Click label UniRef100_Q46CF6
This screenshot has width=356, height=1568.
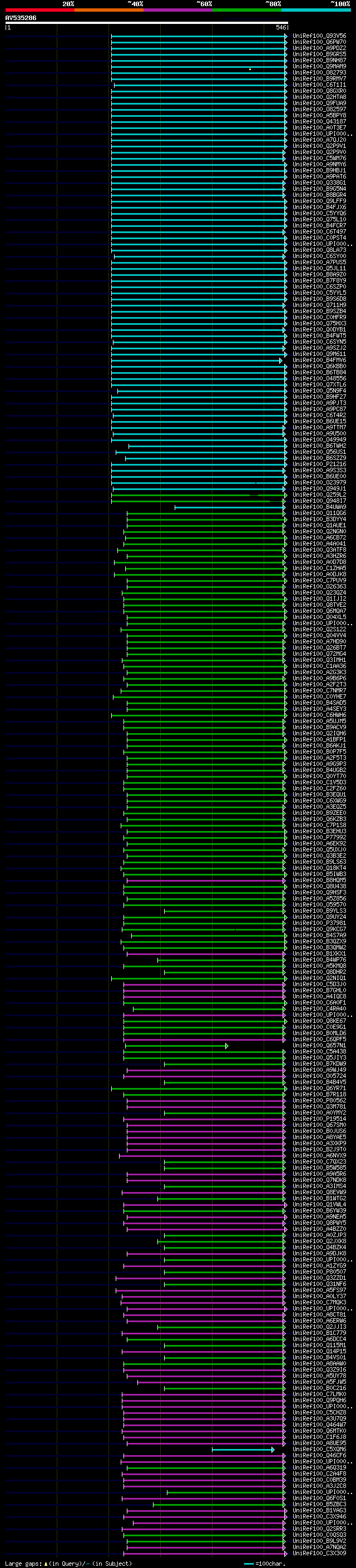(x=319, y=1456)
